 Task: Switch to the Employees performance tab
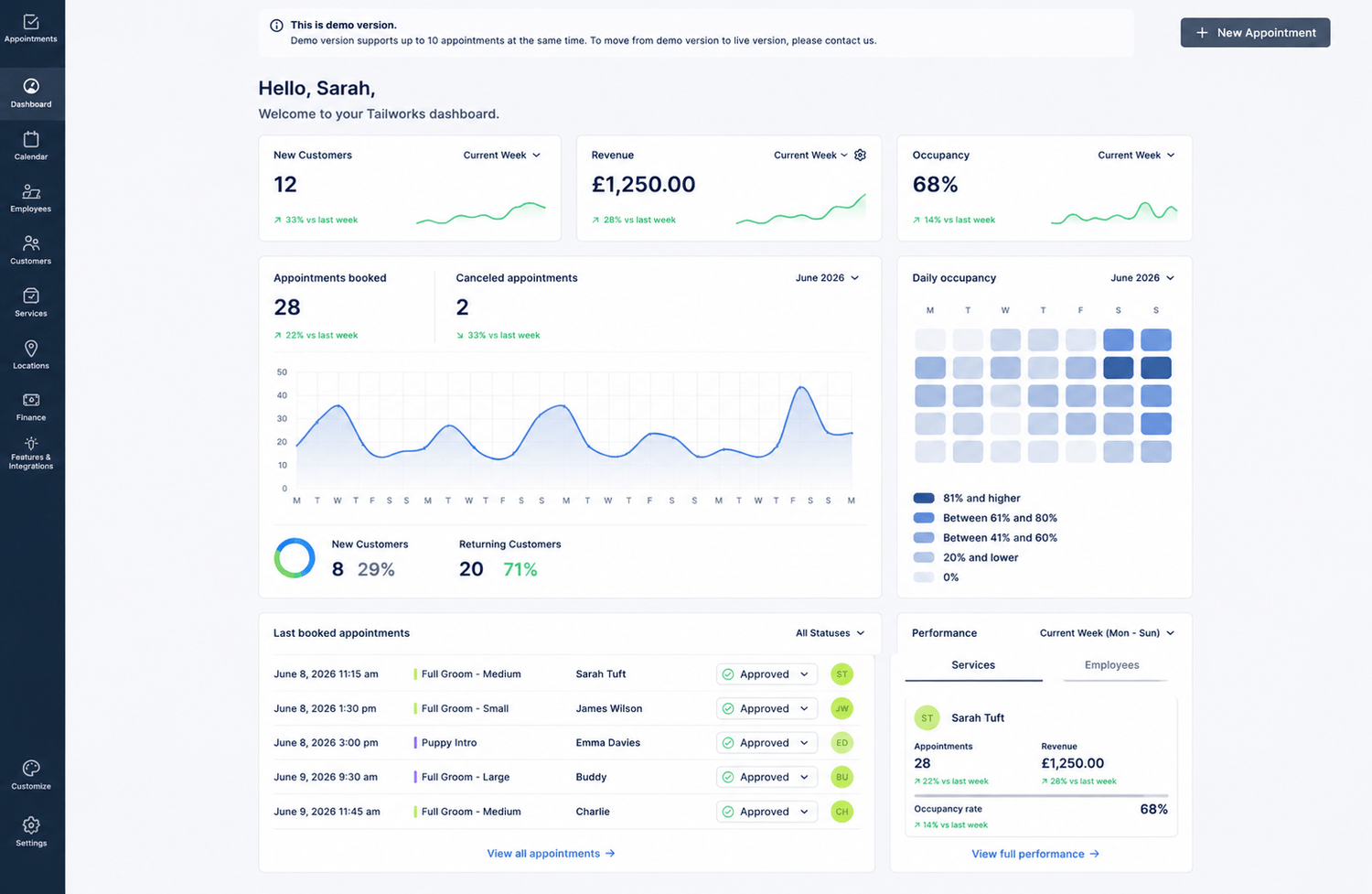pos(1112,666)
